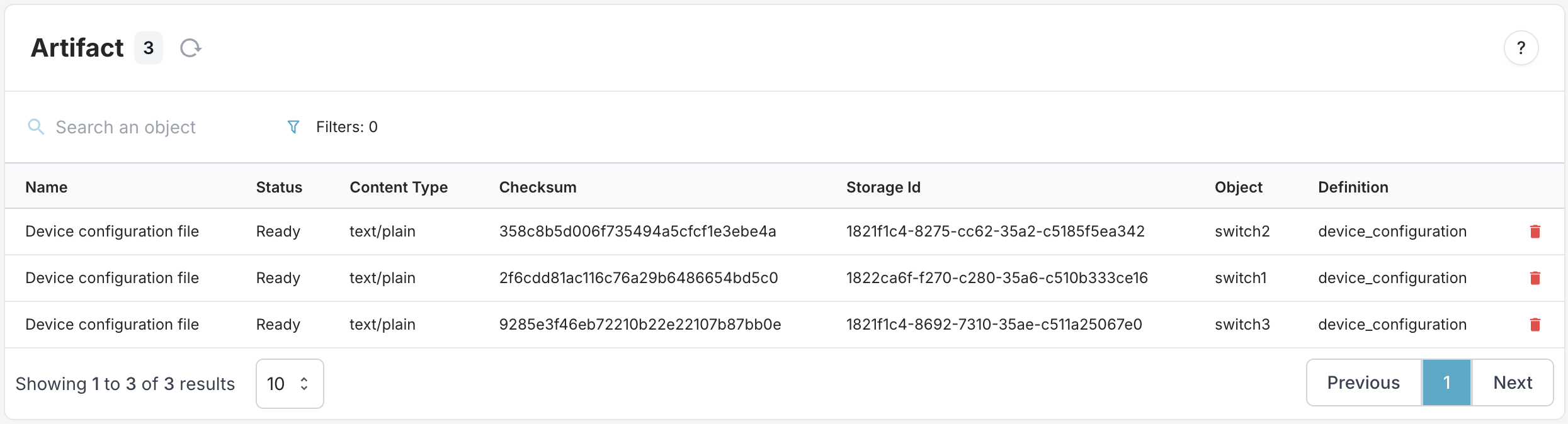Open the page size dropdown showing 10

click(290, 384)
